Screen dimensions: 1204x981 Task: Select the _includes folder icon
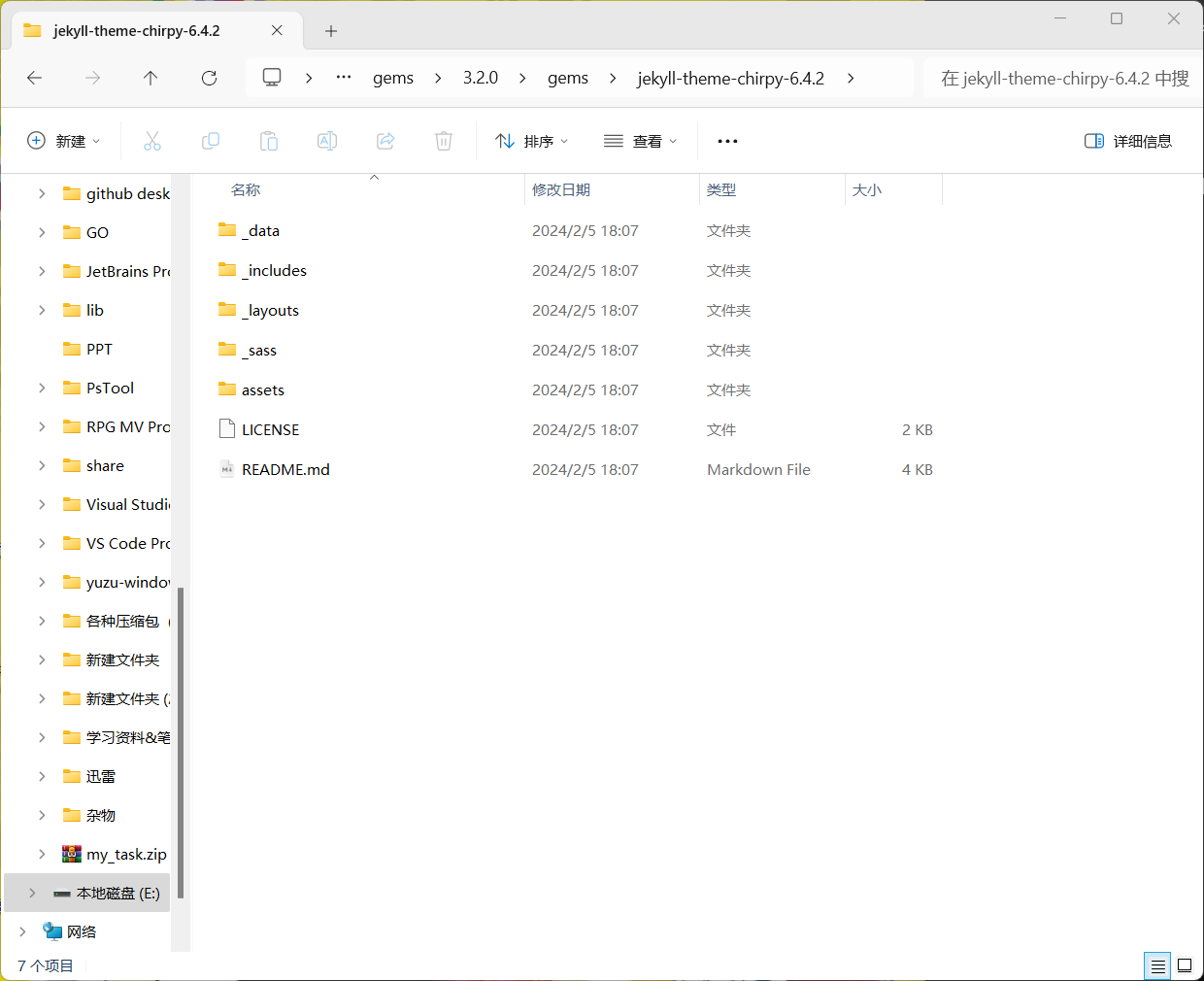coord(227,270)
